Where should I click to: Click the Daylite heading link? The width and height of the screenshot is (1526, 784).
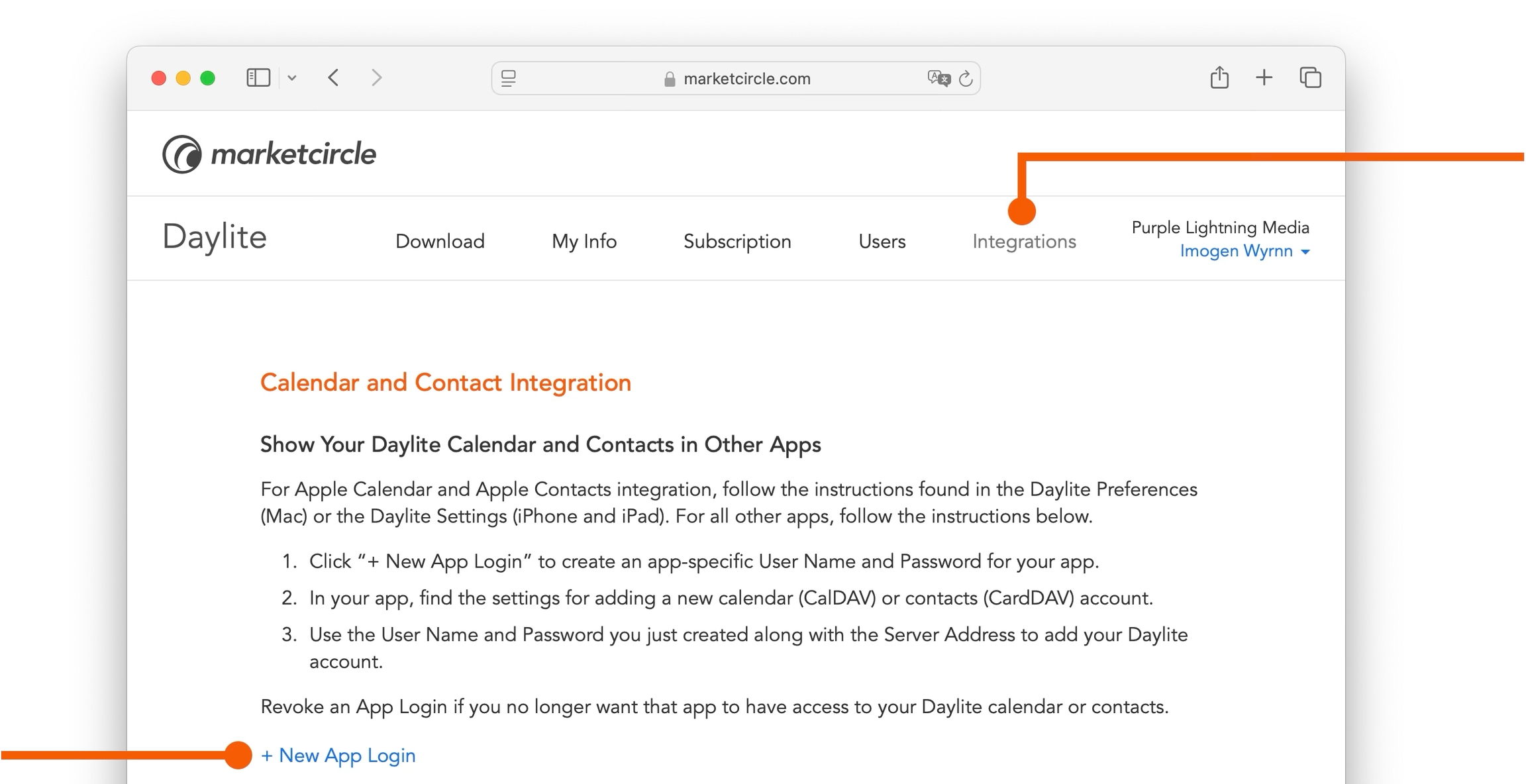[215, 237]
